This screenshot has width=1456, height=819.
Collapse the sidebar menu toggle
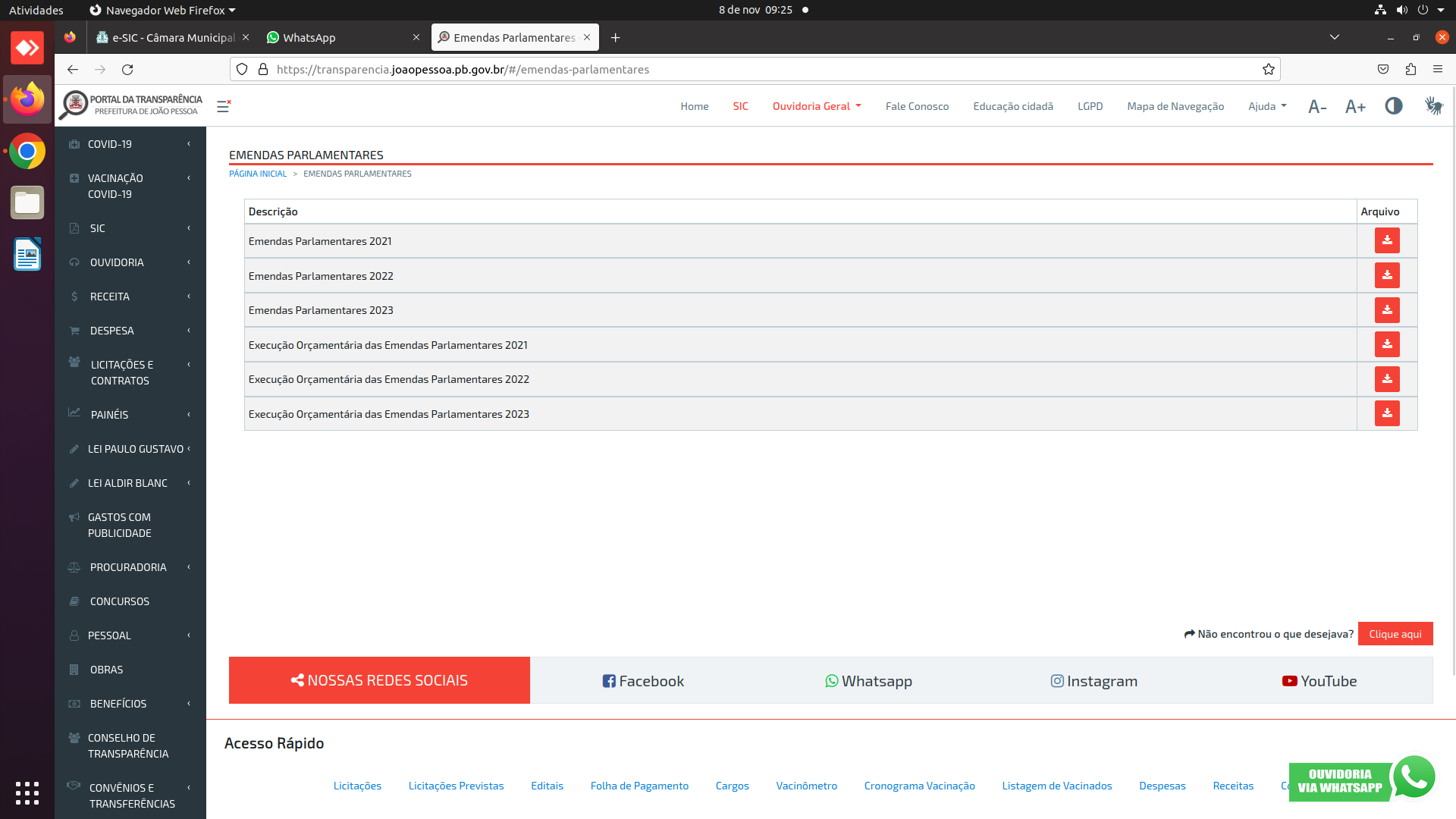point(224,106)
